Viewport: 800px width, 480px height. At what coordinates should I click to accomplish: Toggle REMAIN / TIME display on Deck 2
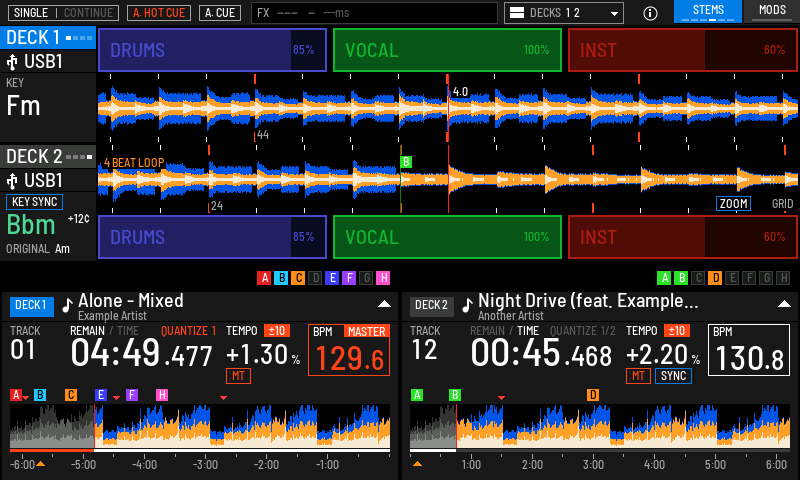(504, 331)
